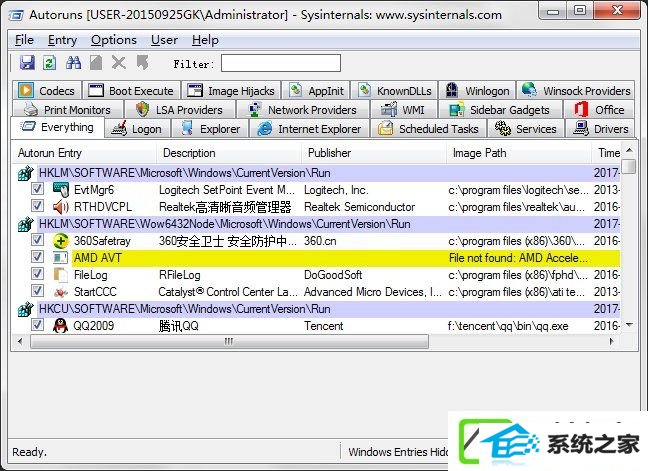This screenshot has height=471, width=648.
Task: Click the QQ2009 penguin icon
Action: coord(61,326)
